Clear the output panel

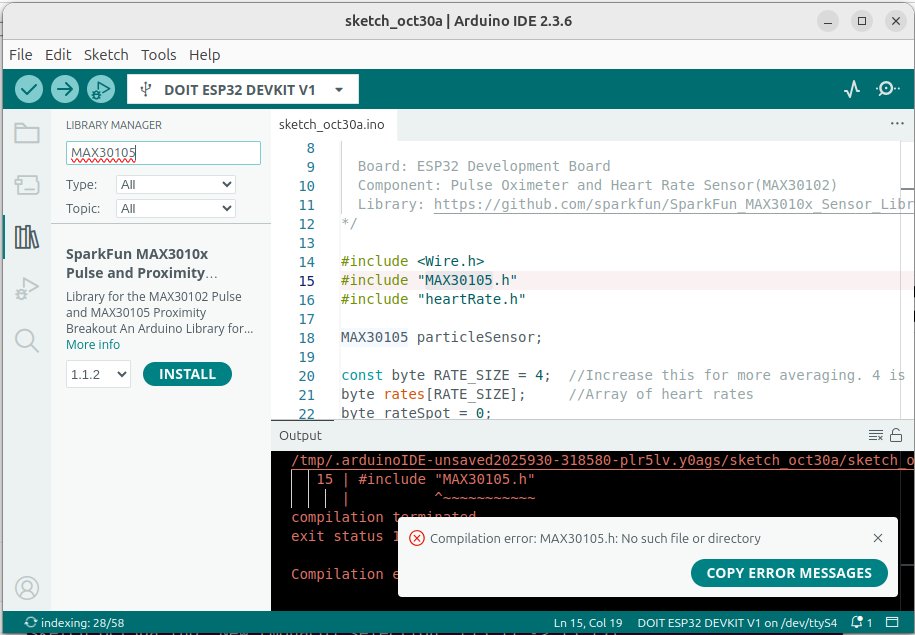click(875, 435)
